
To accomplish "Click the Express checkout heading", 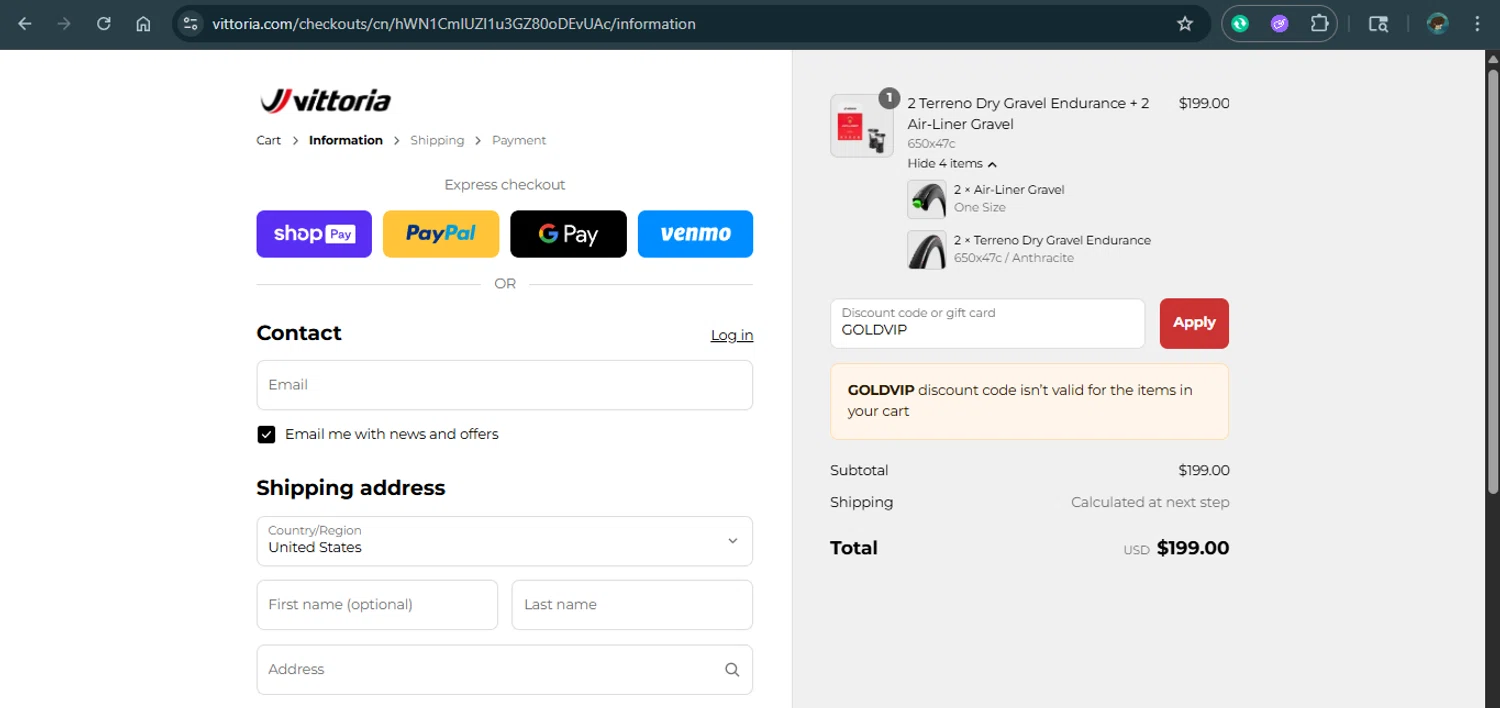I will [x=505, y=185].
